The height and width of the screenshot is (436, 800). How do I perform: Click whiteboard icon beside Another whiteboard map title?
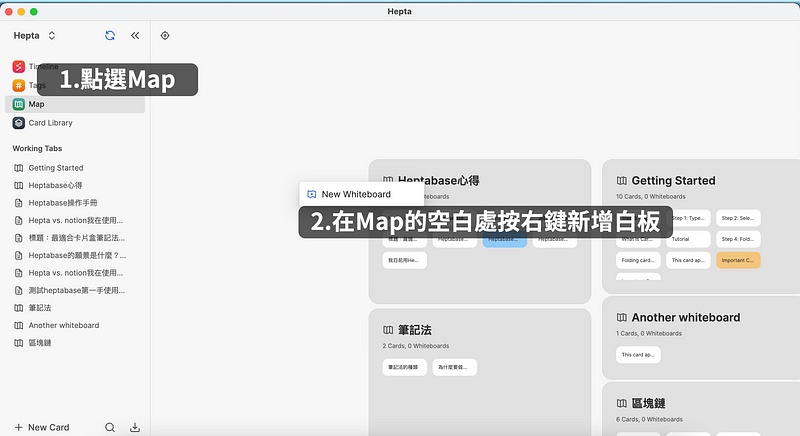[621, 317]
